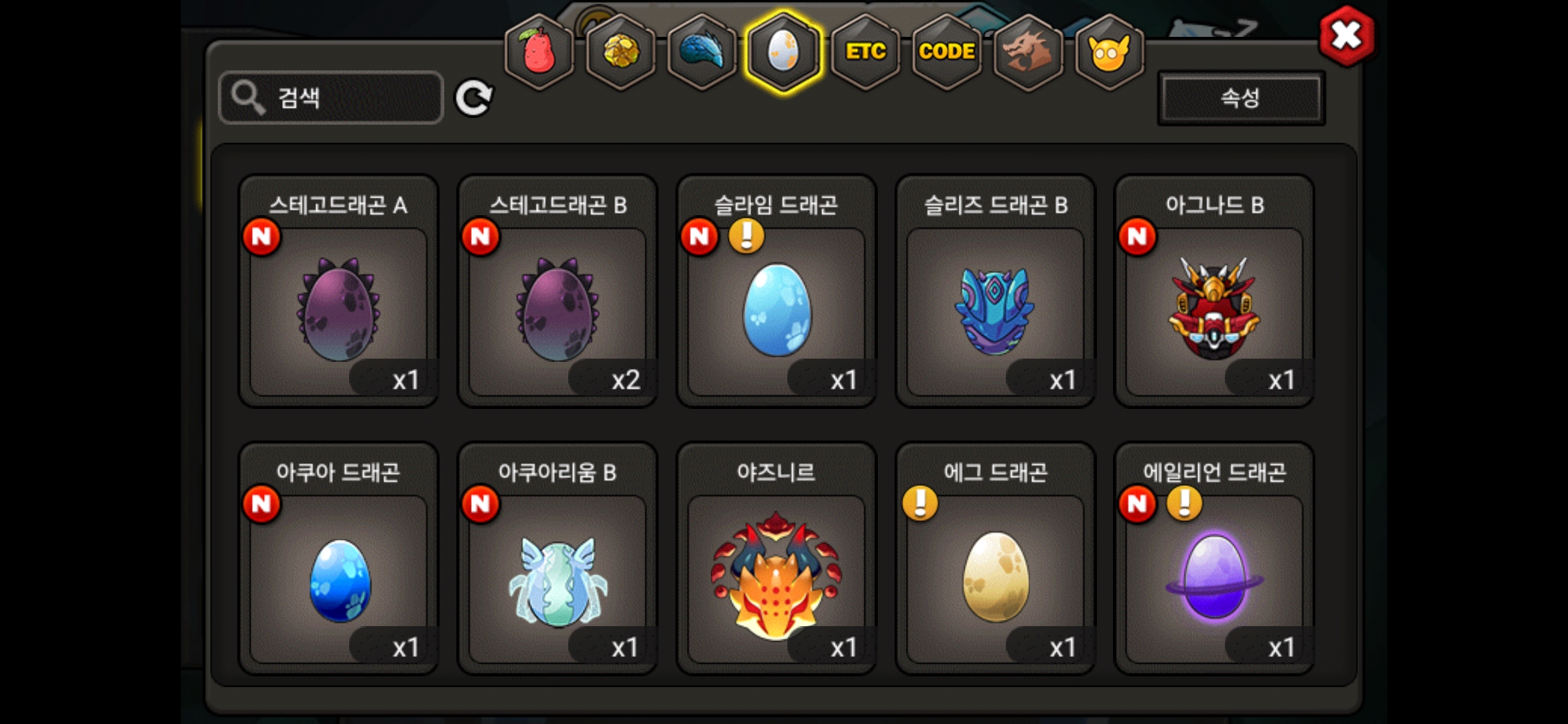Select the 스테고드래곤 A egg
Image resolution: width=1568 pixels, height=724 pixels.
(338, 291)
